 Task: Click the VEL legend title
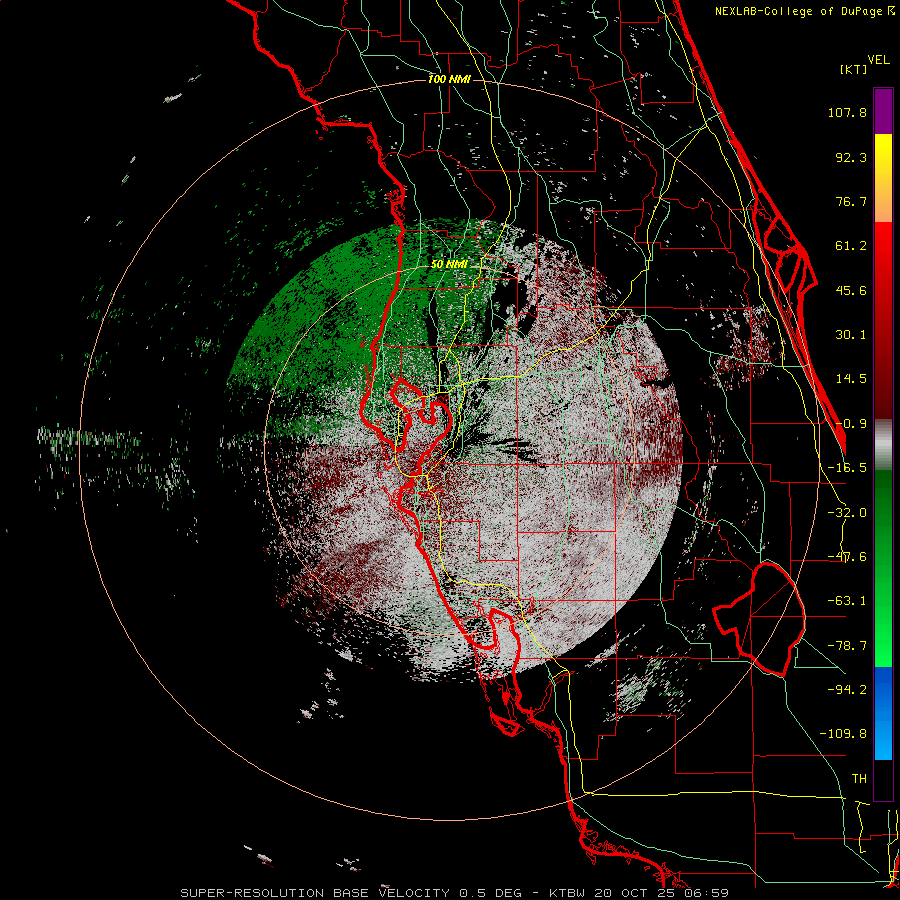[878, 60]
